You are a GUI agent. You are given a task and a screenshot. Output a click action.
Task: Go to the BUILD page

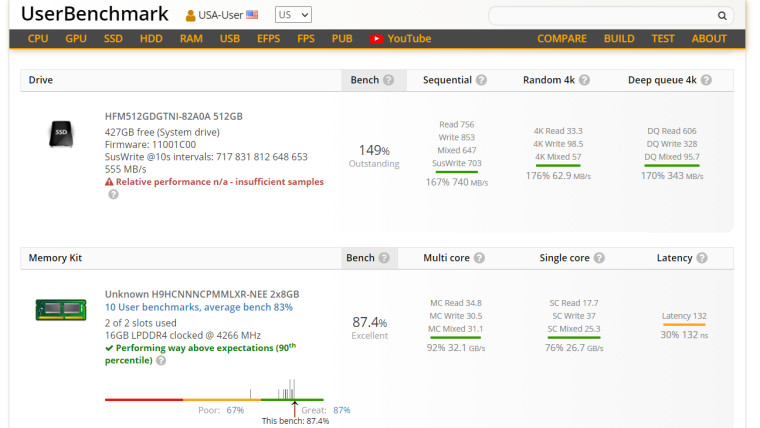(619, 39)
